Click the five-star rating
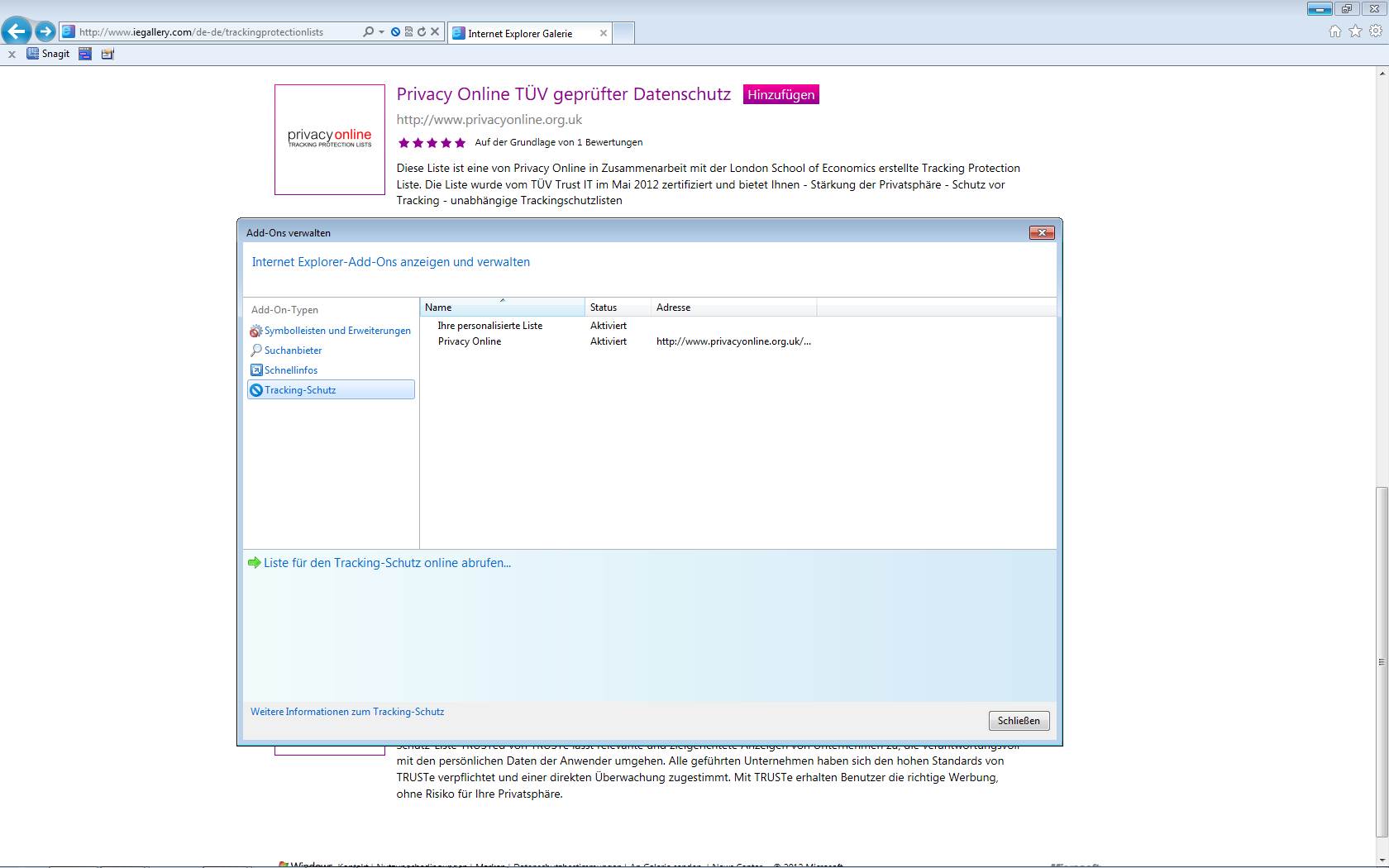Viewport: 1389px width, 868px height. 432,143
